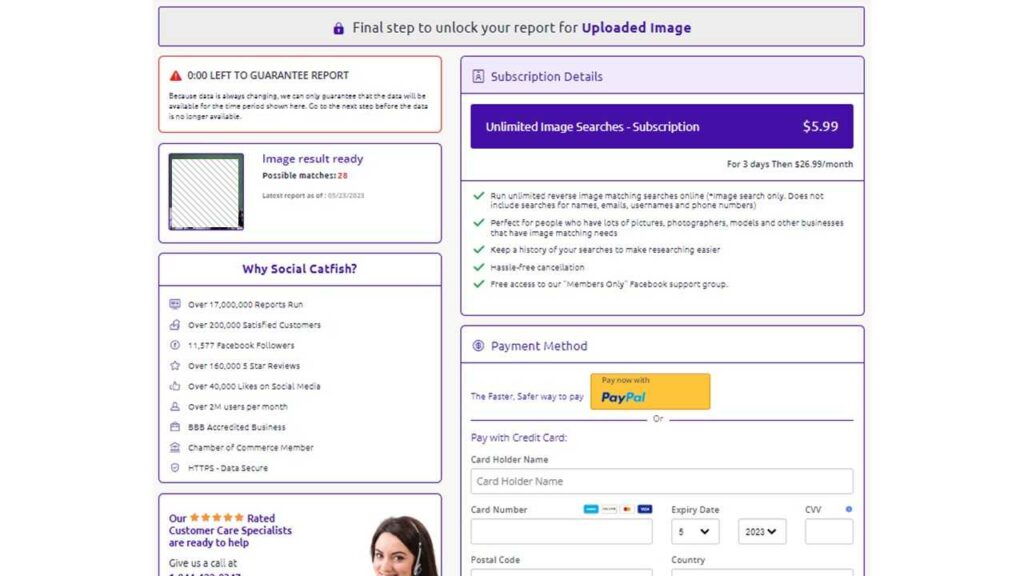Click 'Possible matches: 28' text
This screenshot has height=576, width=1024.
click(305, 176)
